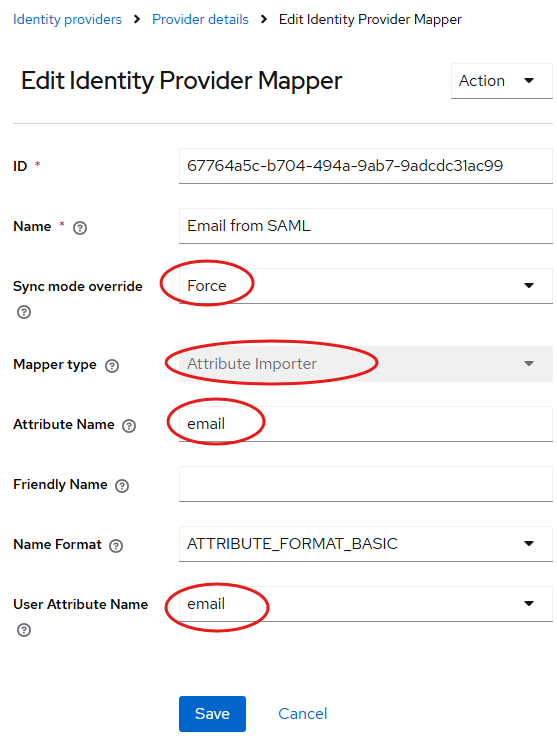Click the empty Friendly Name field
The width and height of the screenshot is (557, 751).
(366, 484)
